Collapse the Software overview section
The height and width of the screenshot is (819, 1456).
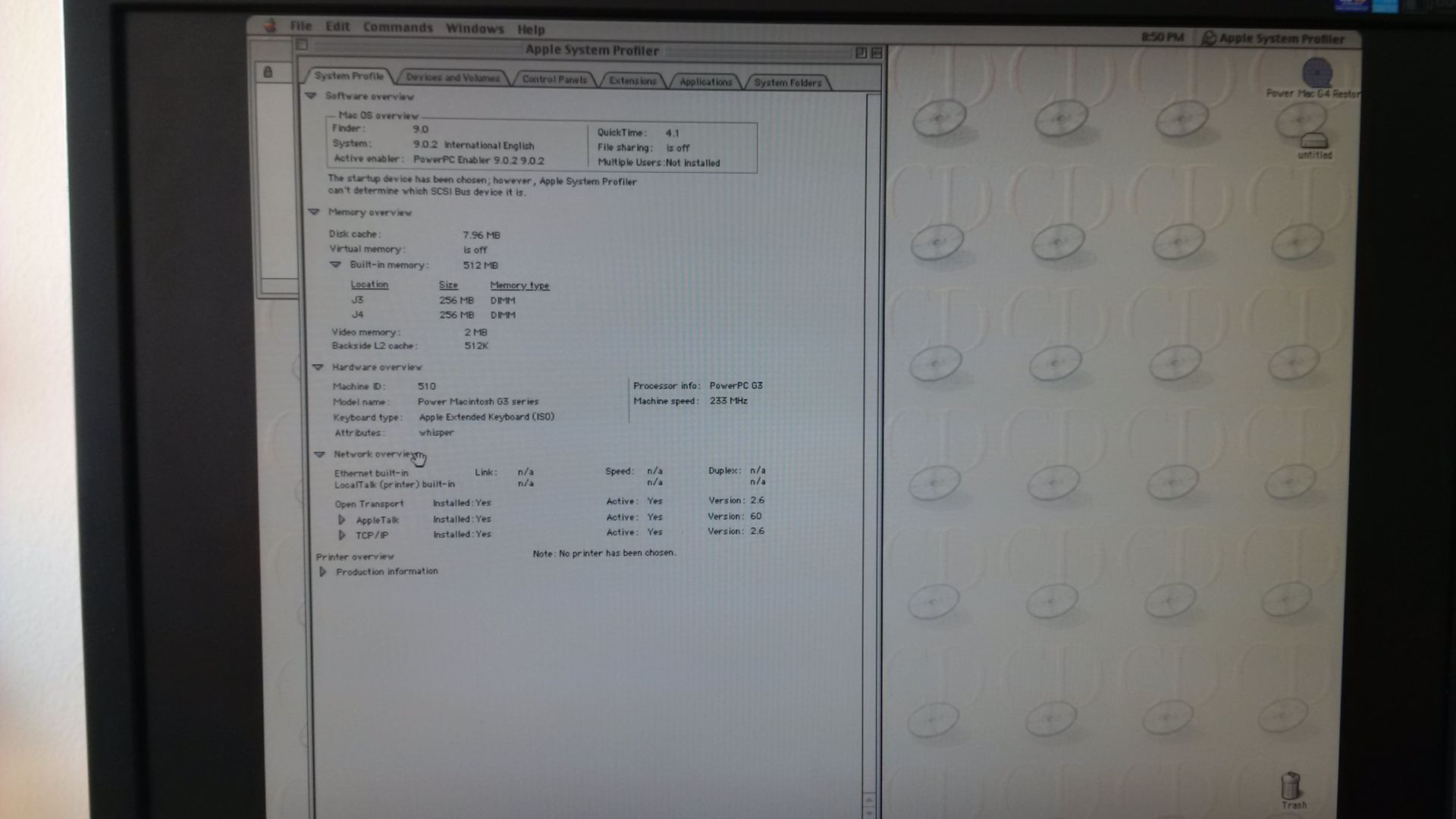[310, 96]
